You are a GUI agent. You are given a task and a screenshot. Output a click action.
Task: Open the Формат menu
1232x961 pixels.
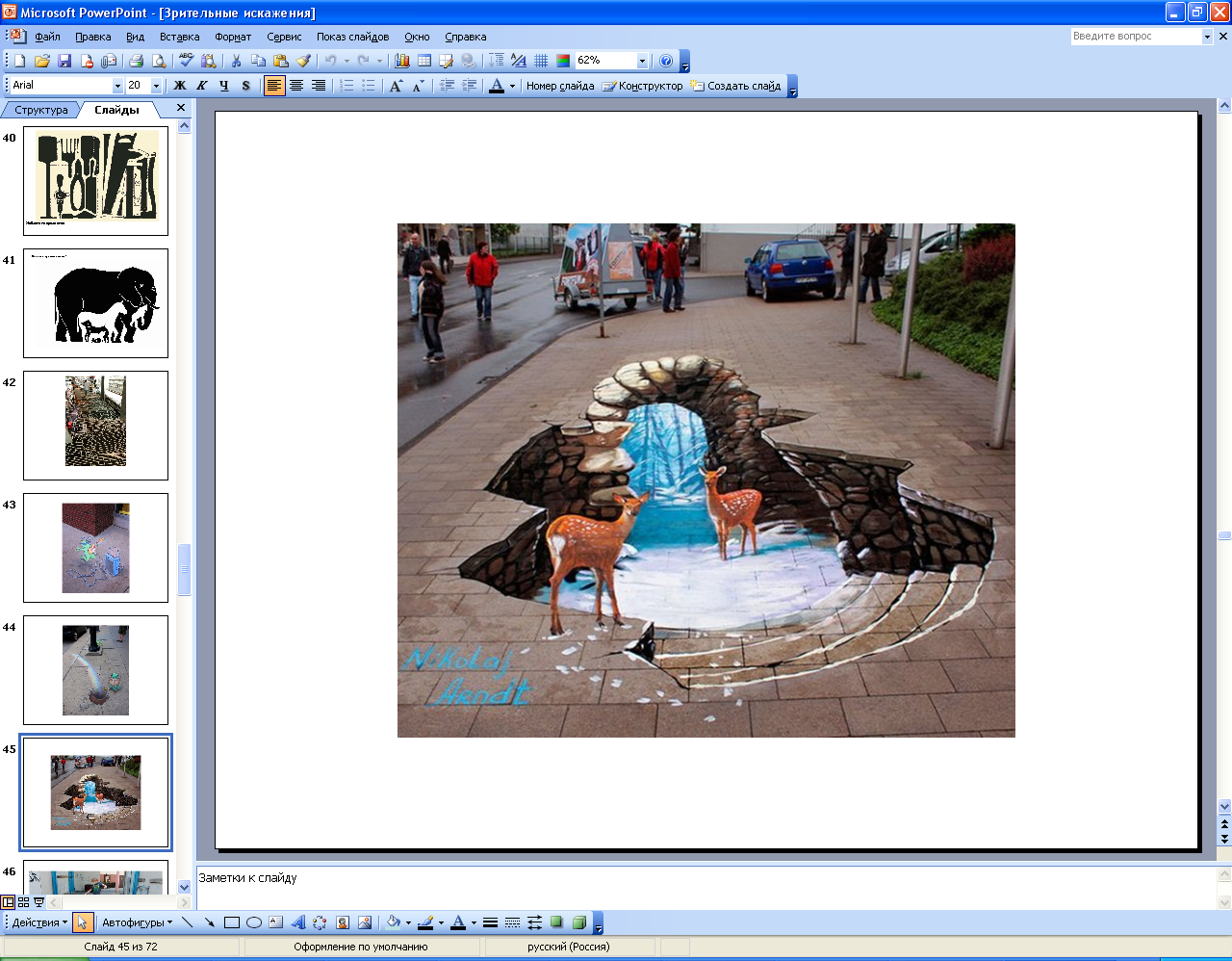233,37
